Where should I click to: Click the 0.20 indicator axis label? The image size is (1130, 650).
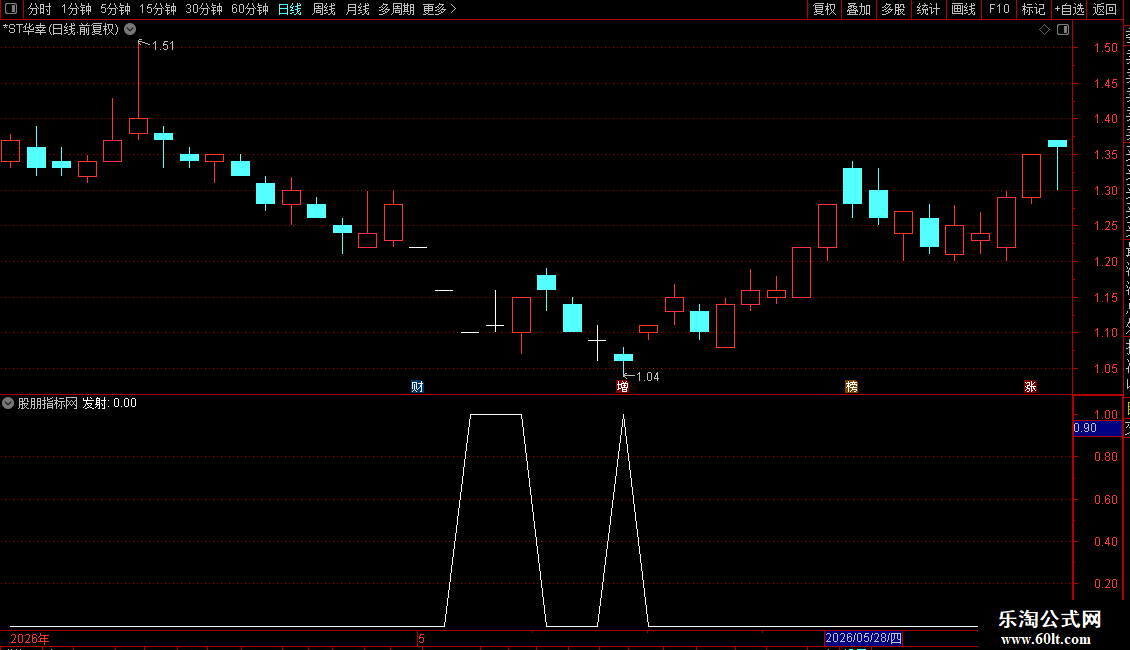click(1106, 584)
